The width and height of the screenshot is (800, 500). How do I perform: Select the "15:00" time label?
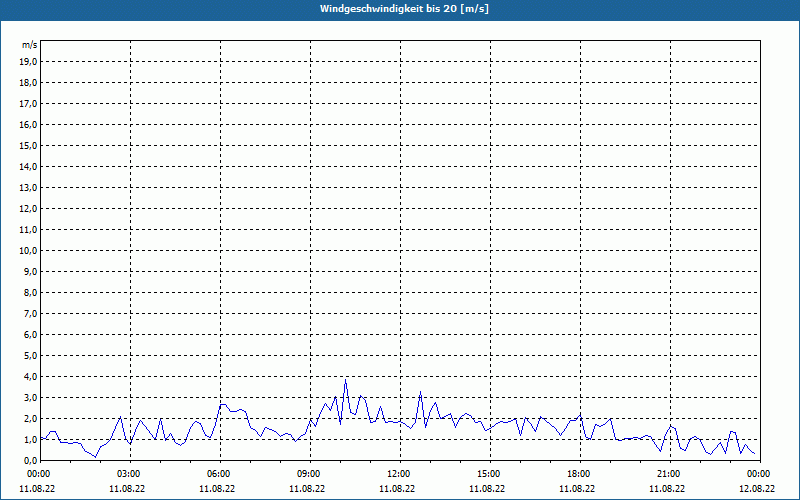(x=490, y=474)
